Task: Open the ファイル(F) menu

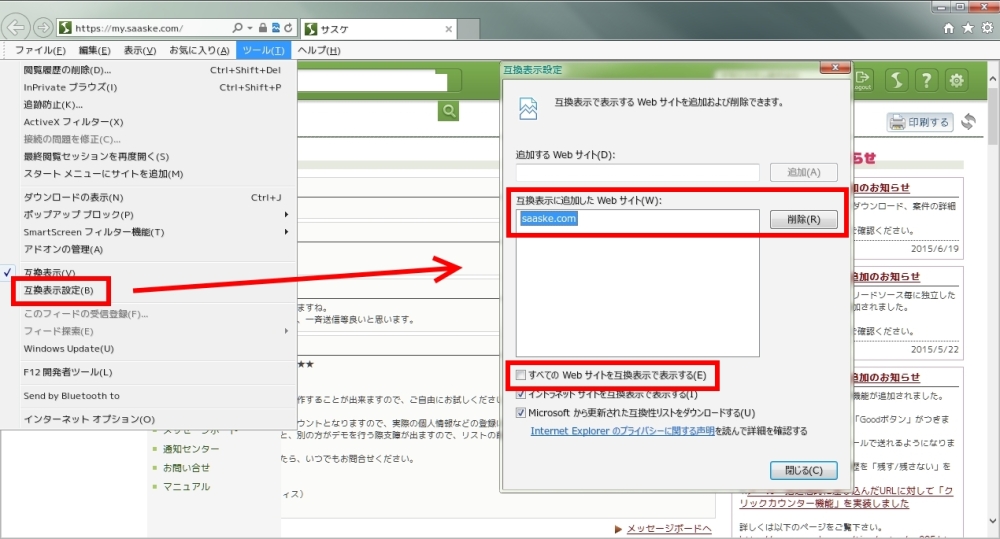Action: (x=40, y=50)
